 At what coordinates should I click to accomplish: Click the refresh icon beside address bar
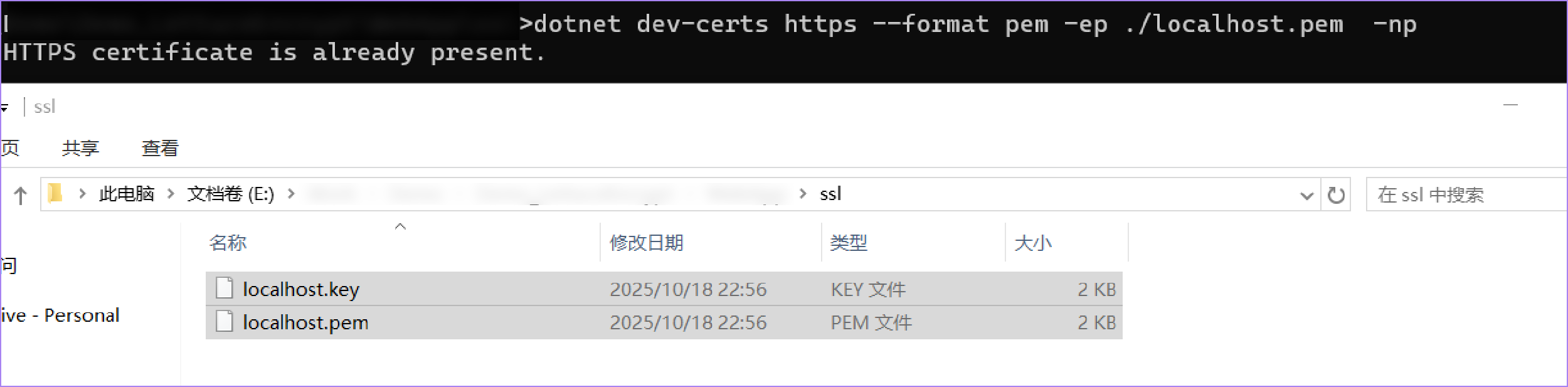click(1336, 195)
